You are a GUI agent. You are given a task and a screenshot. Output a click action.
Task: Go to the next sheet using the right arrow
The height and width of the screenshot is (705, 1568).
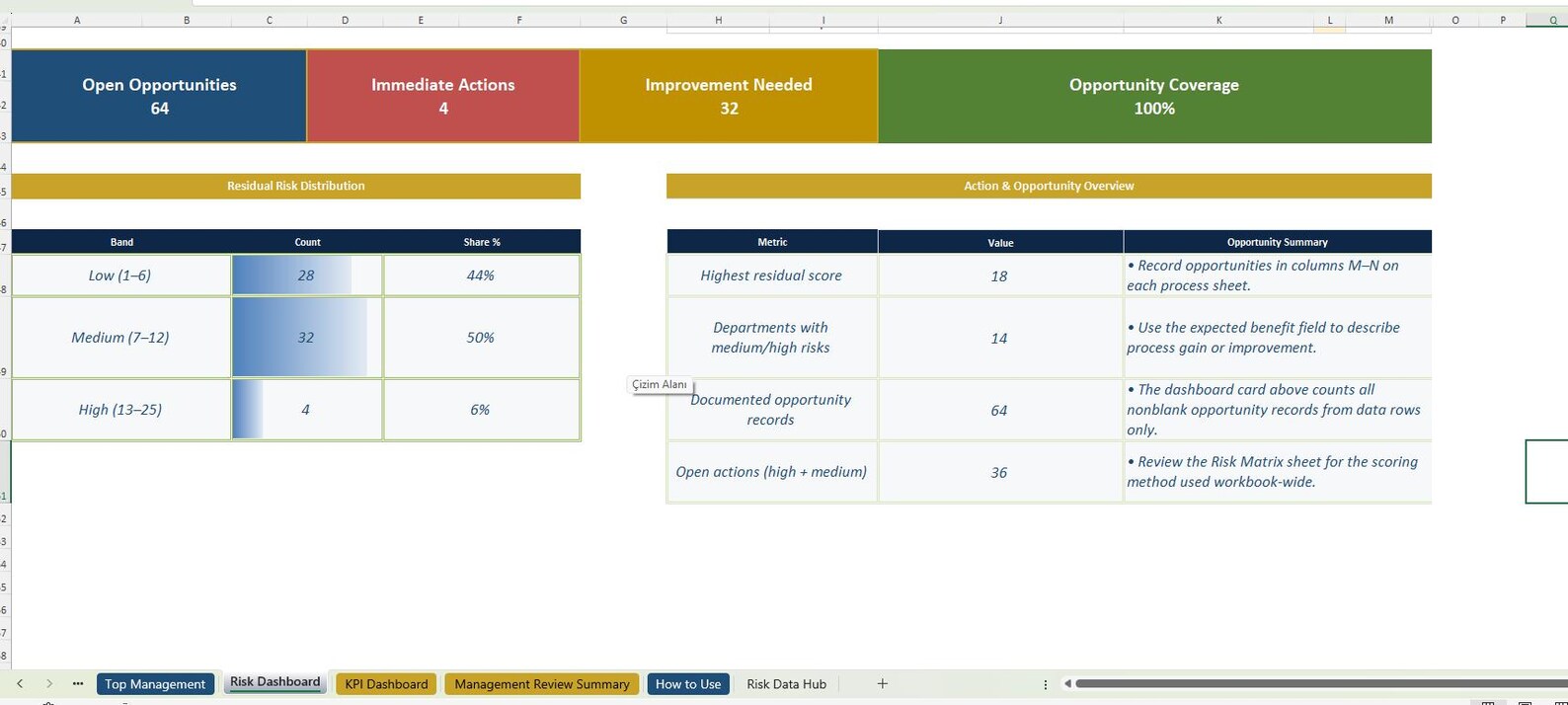(x=48, y=683)
